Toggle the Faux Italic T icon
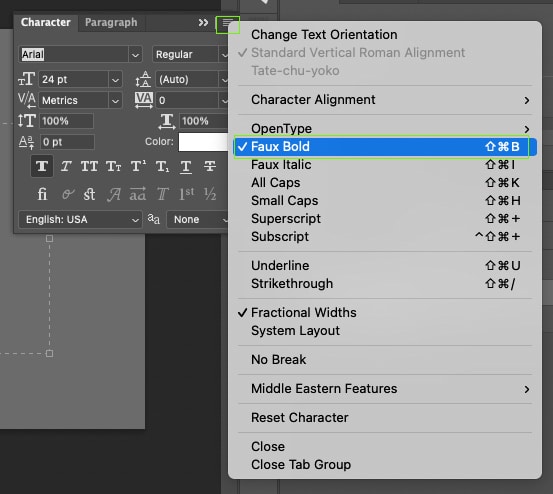The image size is (553, 494). [66, 166]
